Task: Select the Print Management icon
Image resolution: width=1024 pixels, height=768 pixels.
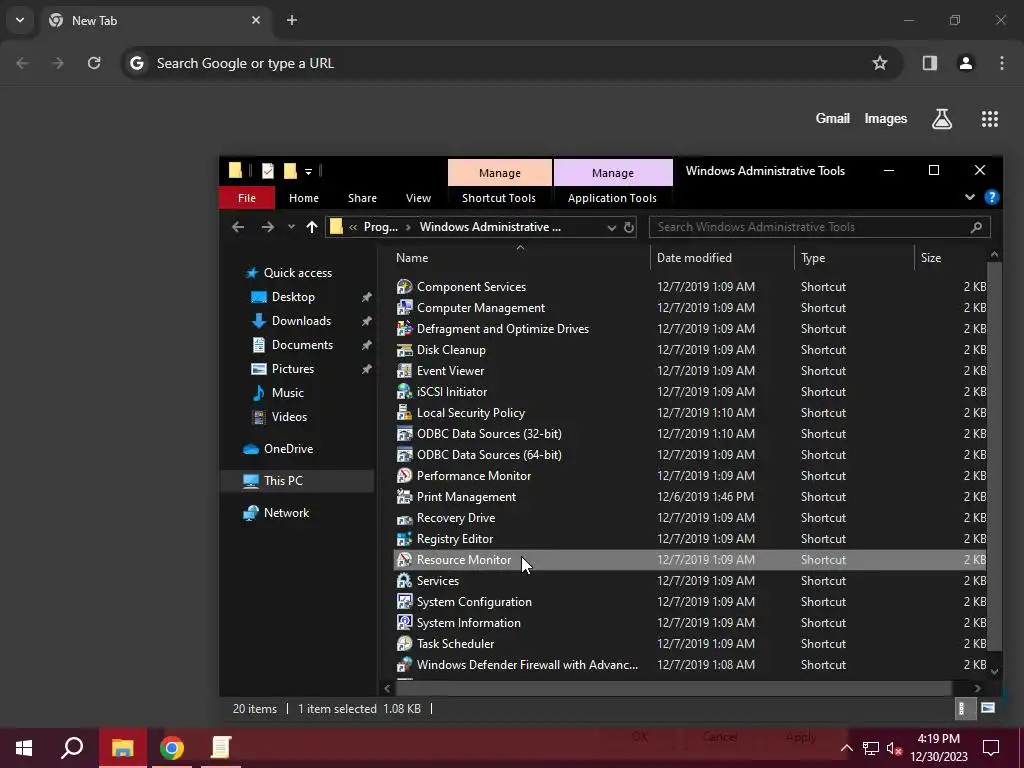Action: [404, 496]
